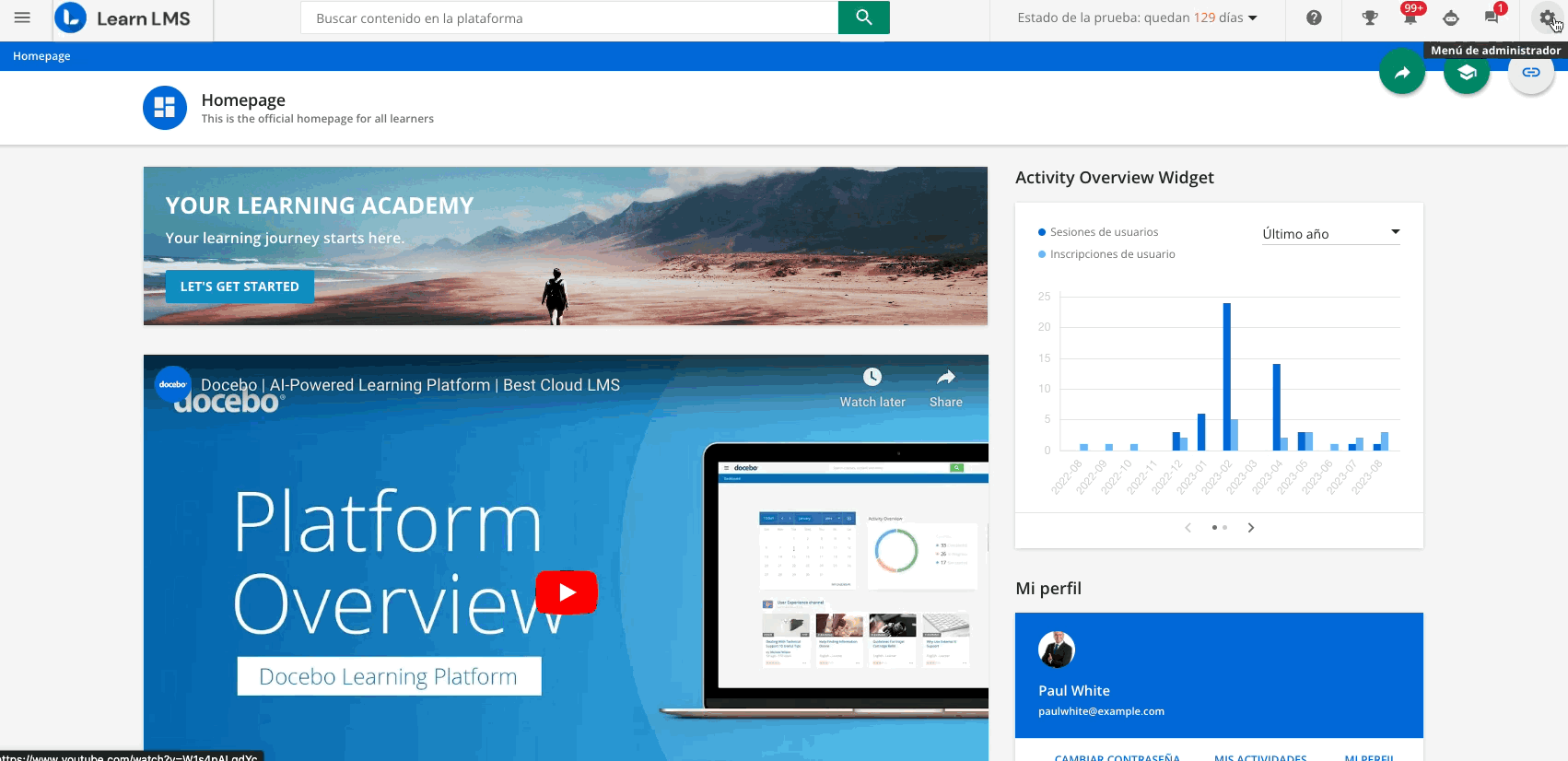Screen dimensions: 1568x761
Task: Open the gamification trophy icon
Action: click(1370, 18)
